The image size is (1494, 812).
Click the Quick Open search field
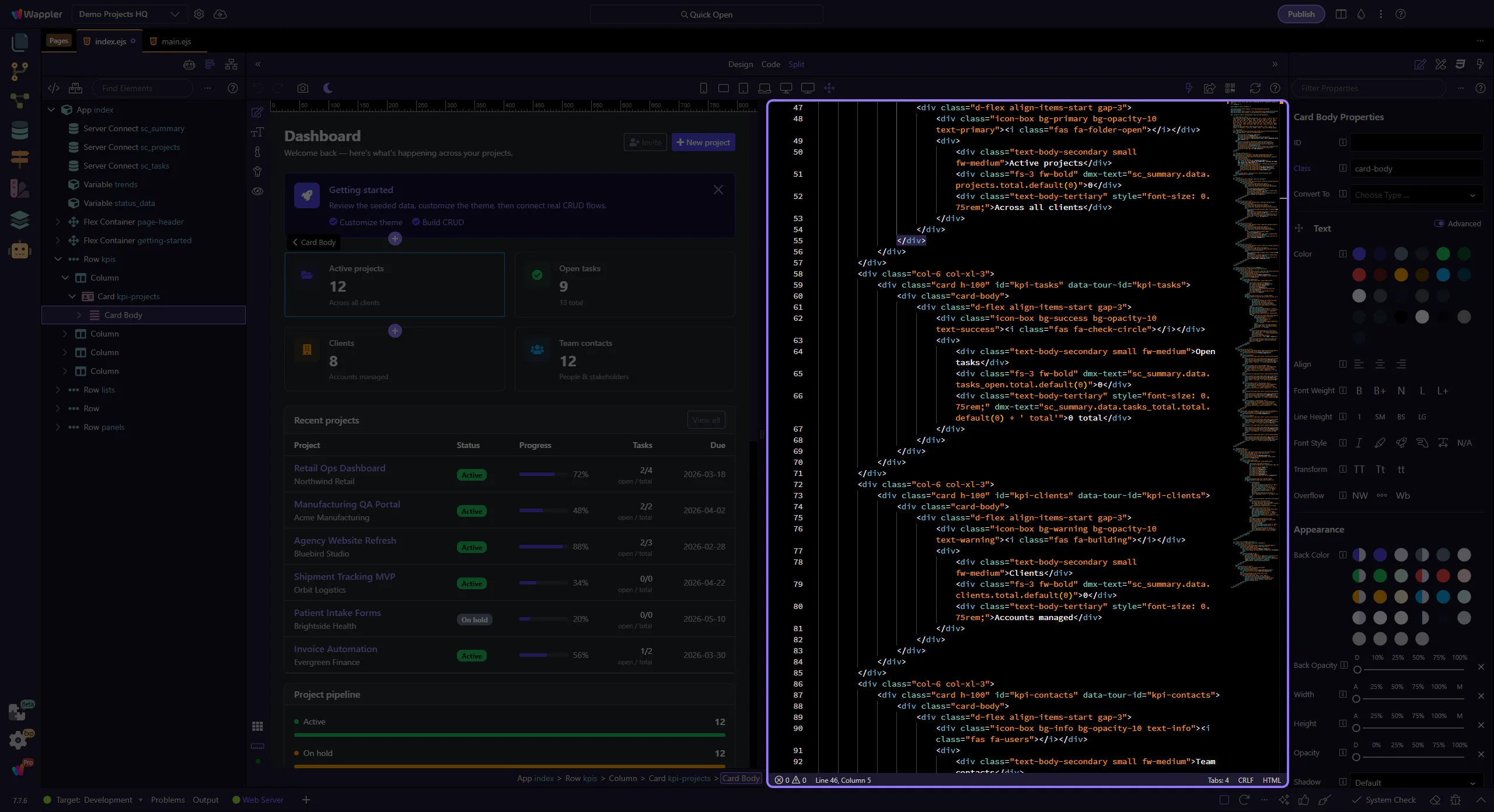(x=706, y=14)
